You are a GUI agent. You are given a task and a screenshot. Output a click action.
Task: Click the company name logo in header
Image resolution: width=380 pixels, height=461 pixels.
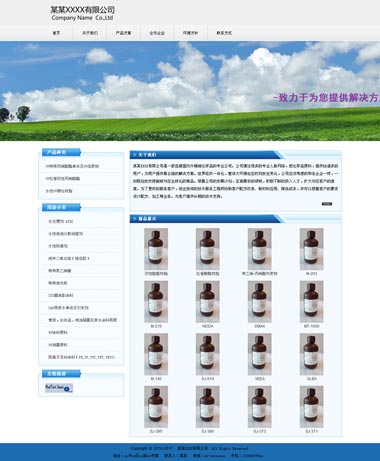click(x=82, y=13)
